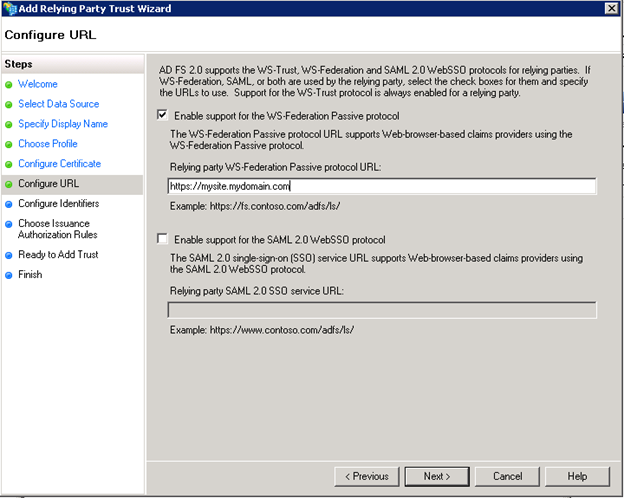
Task: Enable SAML 2.0 WebSSO protocol checkbox
Action: tap(163, 240)
